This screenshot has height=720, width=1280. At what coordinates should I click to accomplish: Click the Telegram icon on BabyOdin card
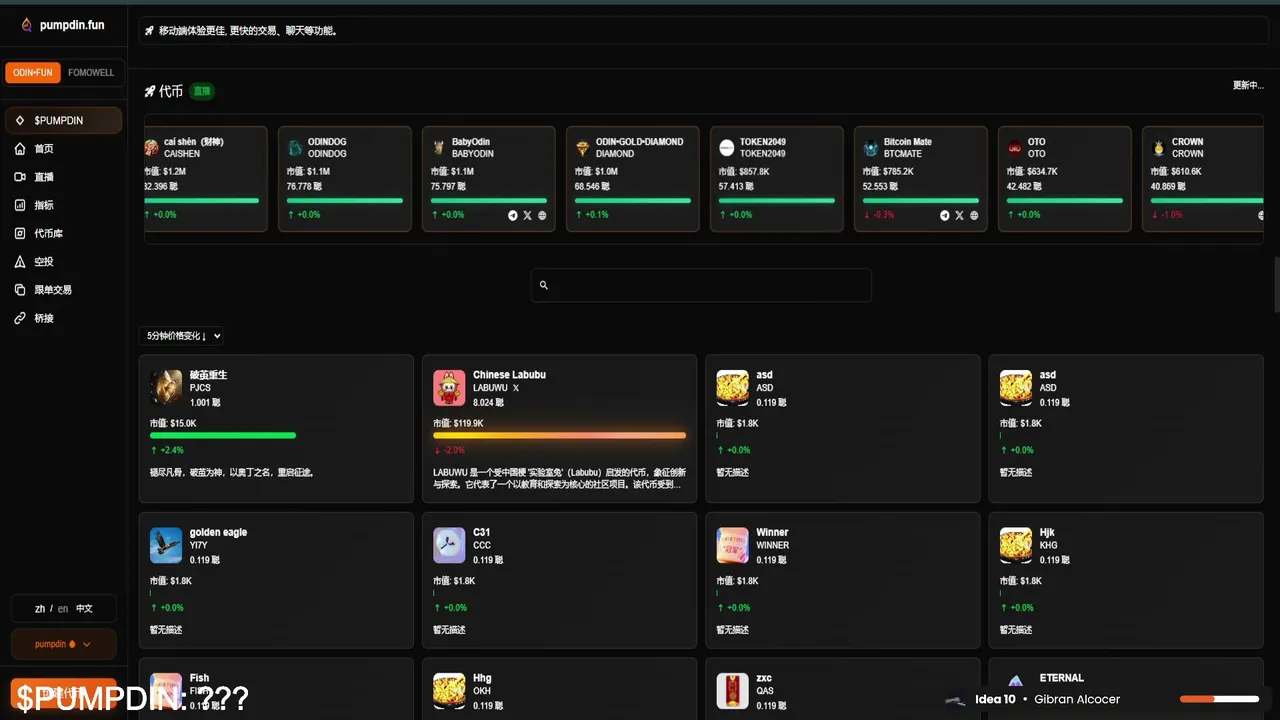(x=513, y=215)
